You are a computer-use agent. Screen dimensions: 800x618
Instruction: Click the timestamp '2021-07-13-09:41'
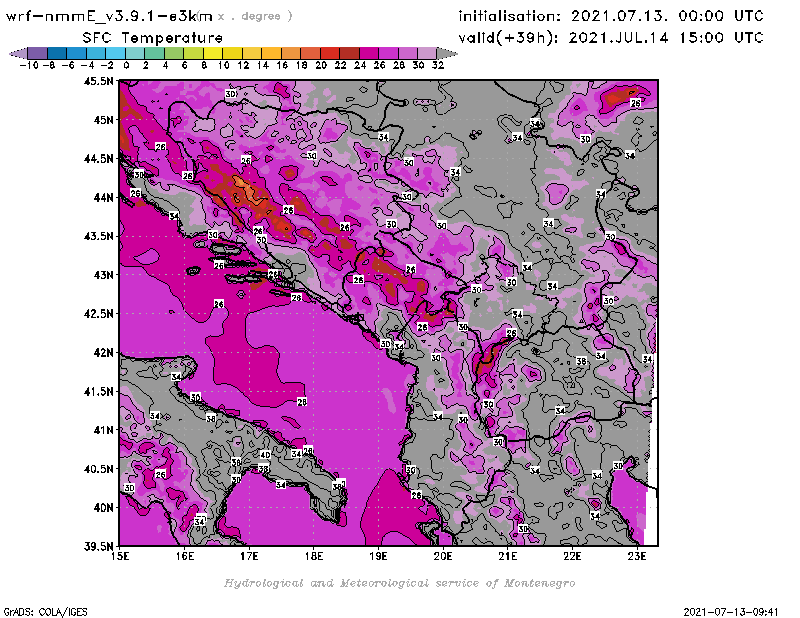731,612
